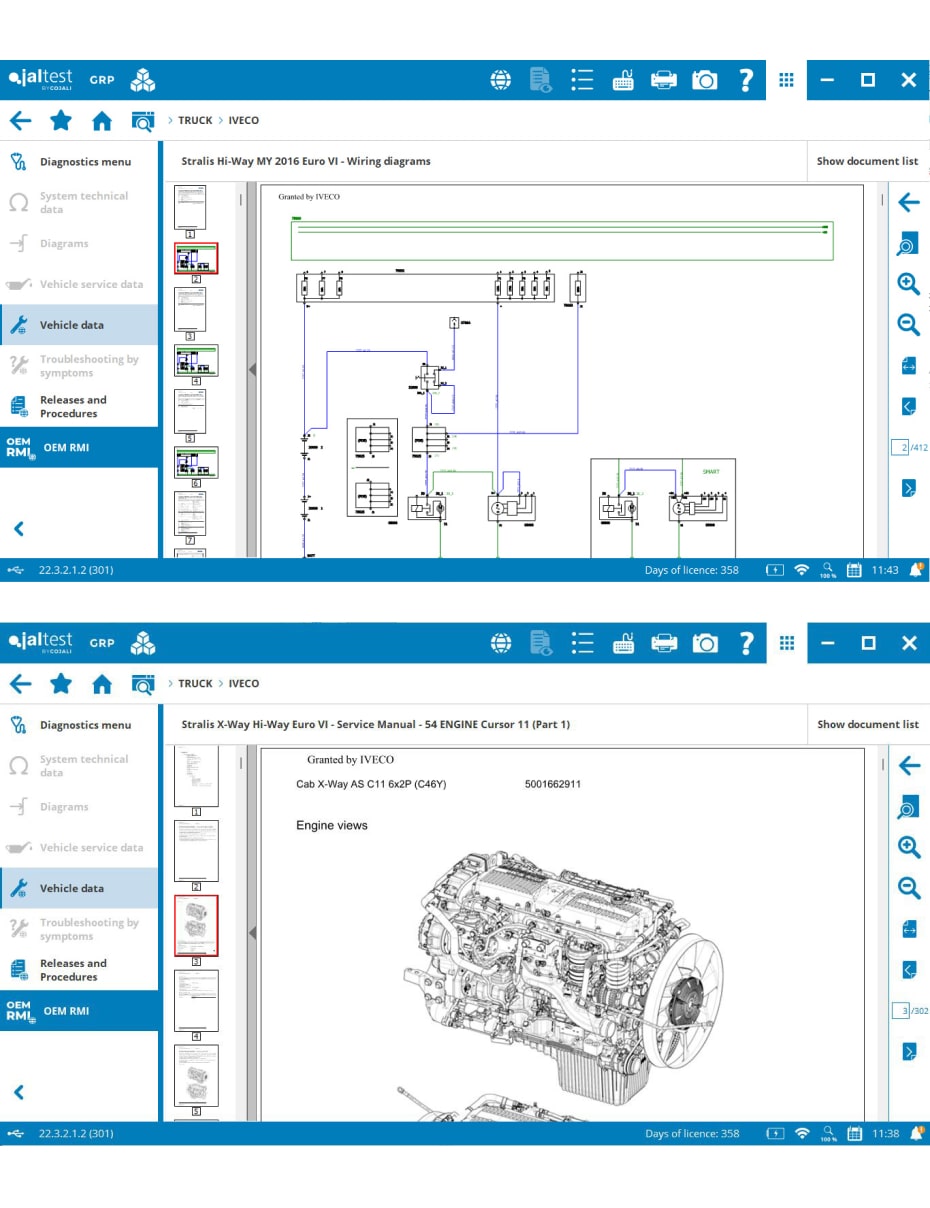Click version "22.3.2.1.2 (301)" in Wiring diagrams window

point(76,570)
